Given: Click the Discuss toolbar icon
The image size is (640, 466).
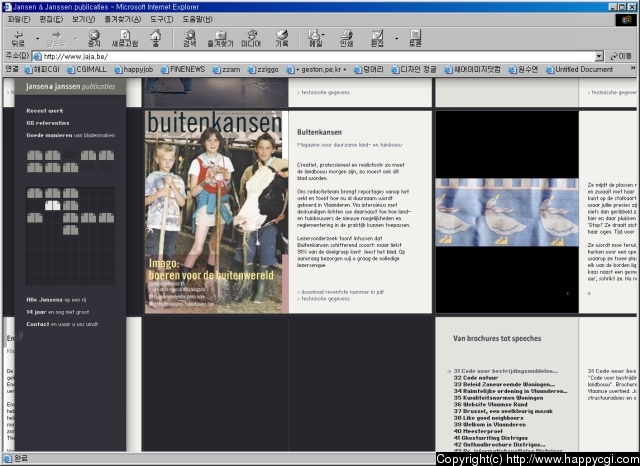Looking at the screenshot, I should (415, 38).
